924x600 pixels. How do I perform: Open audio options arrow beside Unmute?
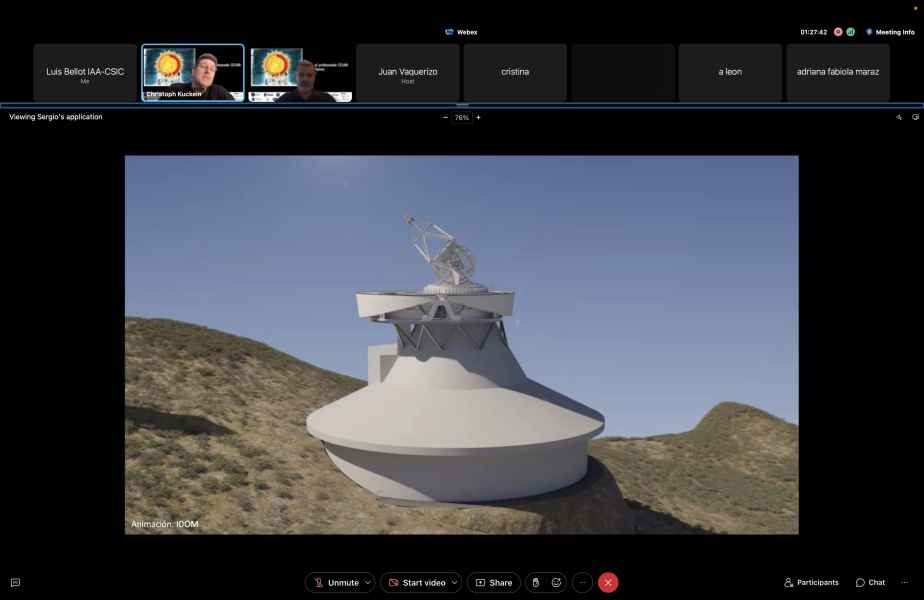click(369, 582)
